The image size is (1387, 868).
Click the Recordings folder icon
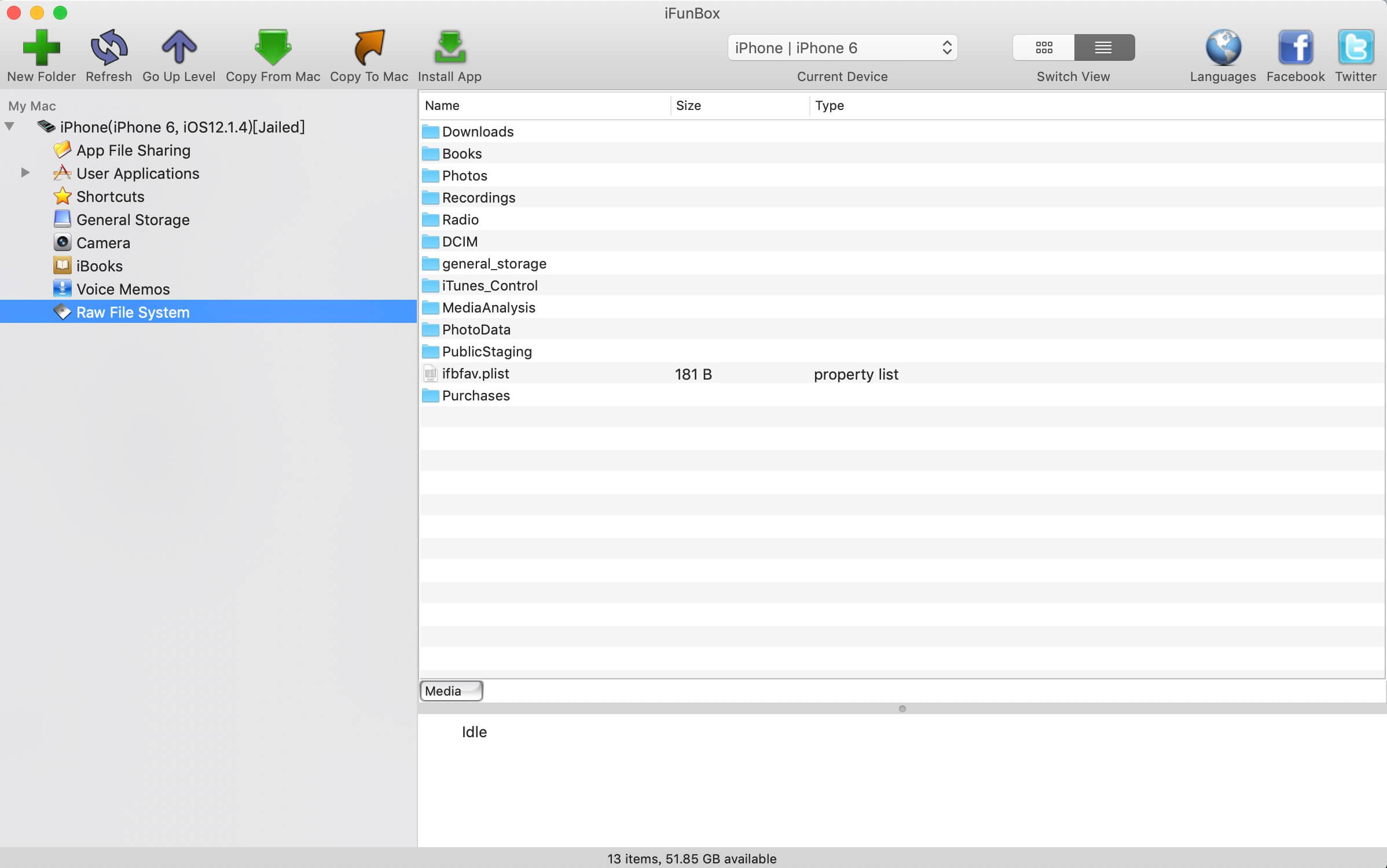[430, 197]
